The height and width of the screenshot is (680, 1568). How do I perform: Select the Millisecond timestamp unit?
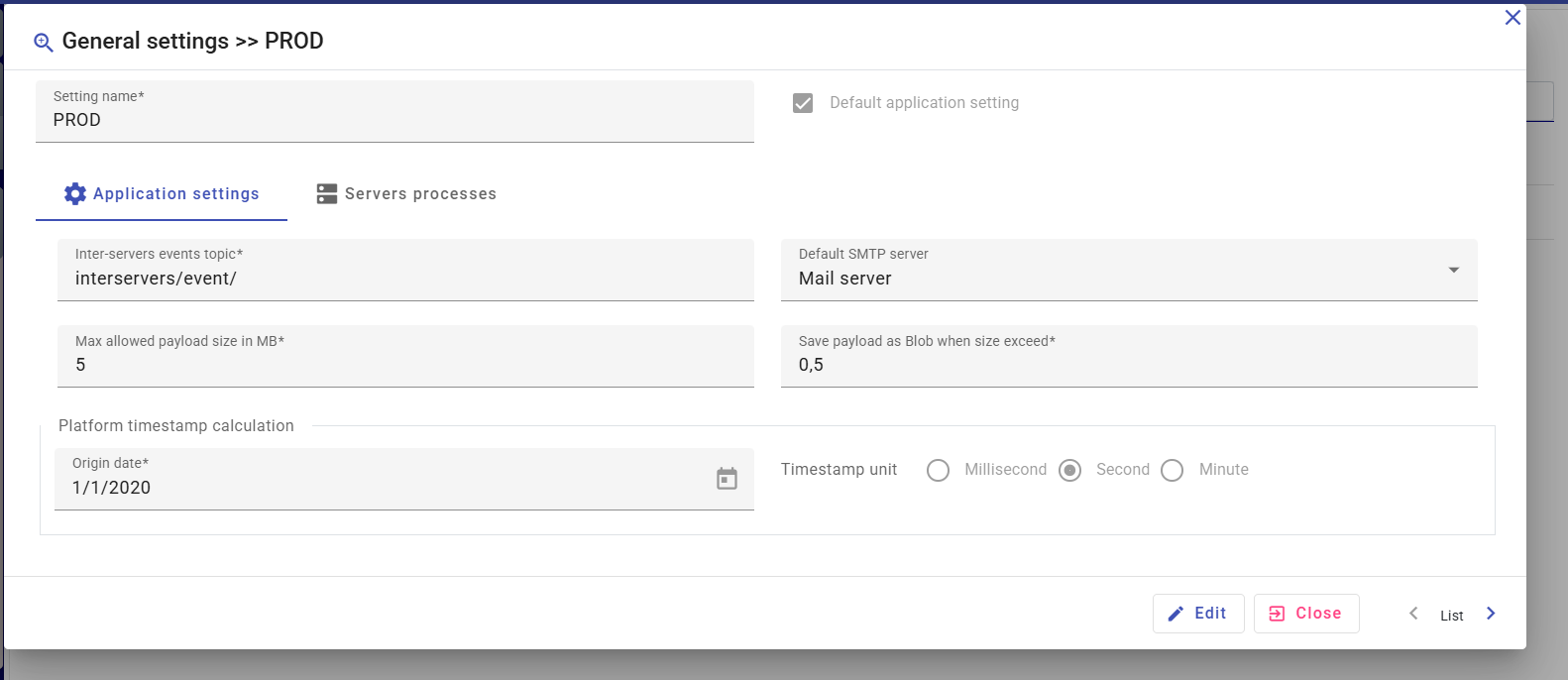click(x=938, y=470)
